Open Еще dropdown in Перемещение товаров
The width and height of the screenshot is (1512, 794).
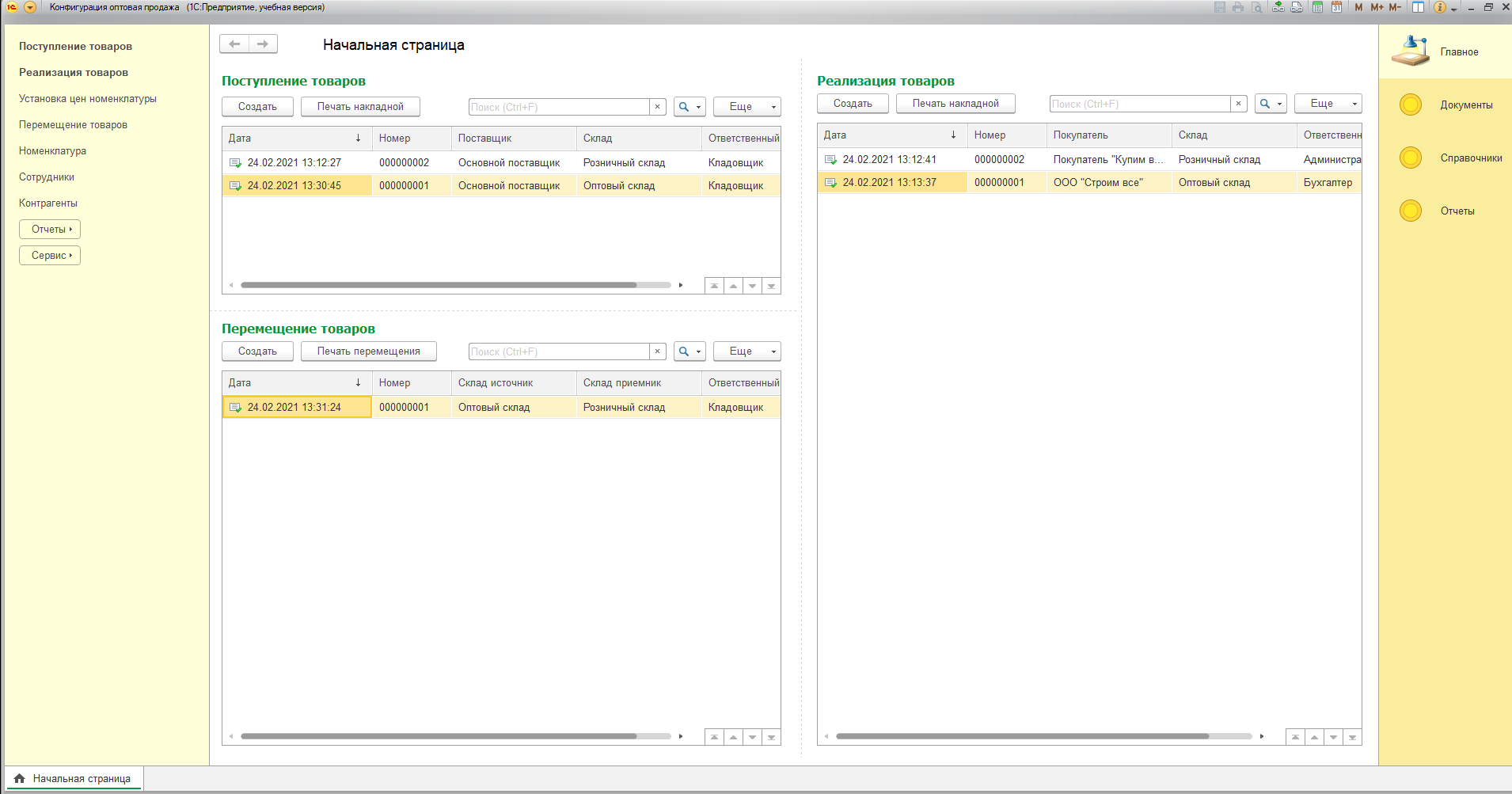click(747, 351)
